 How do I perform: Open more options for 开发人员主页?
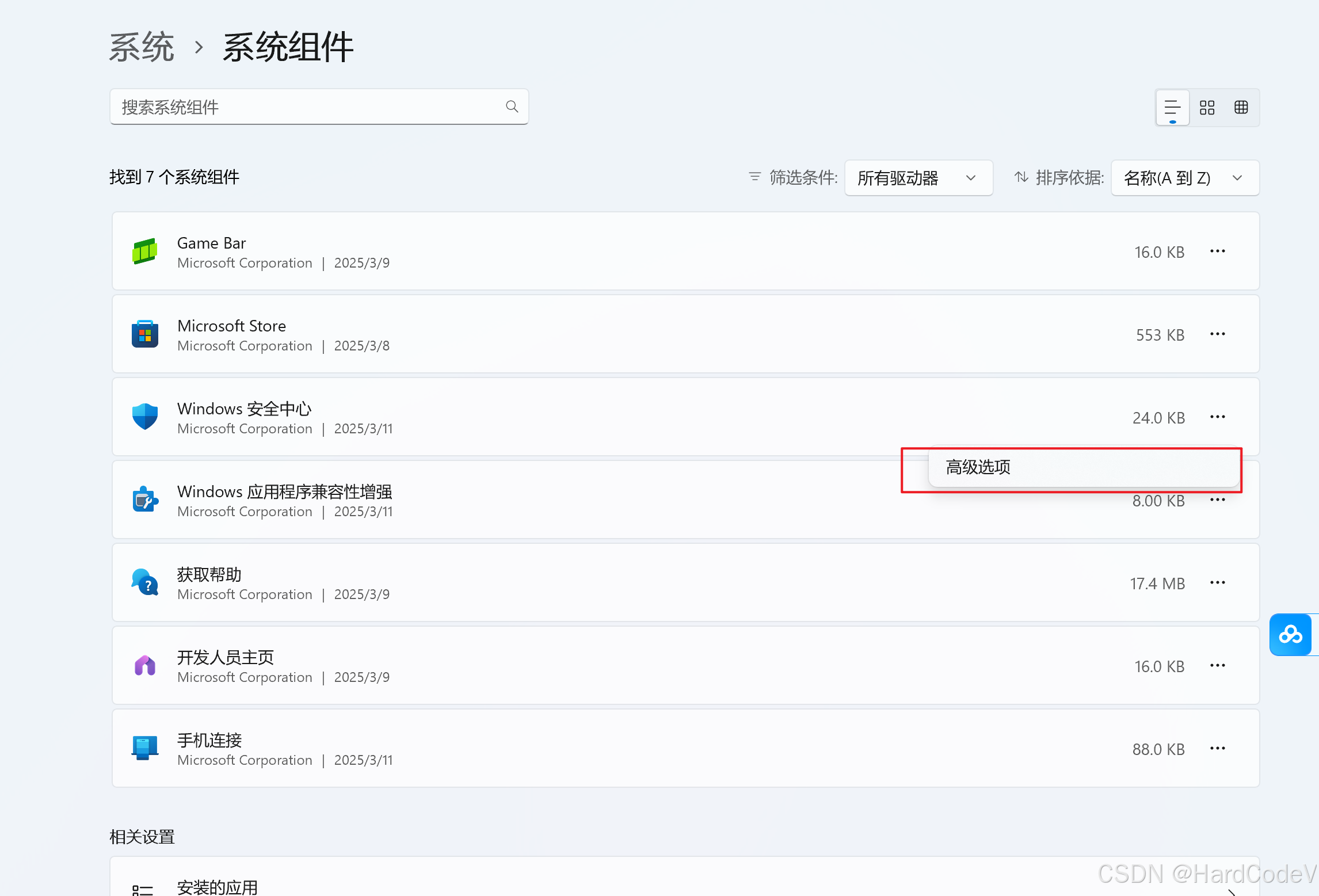point(1217,666)
